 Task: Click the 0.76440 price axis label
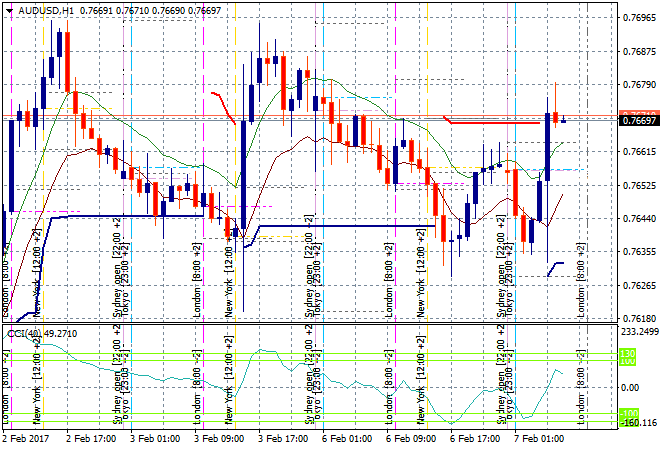(x=638, y=219)
